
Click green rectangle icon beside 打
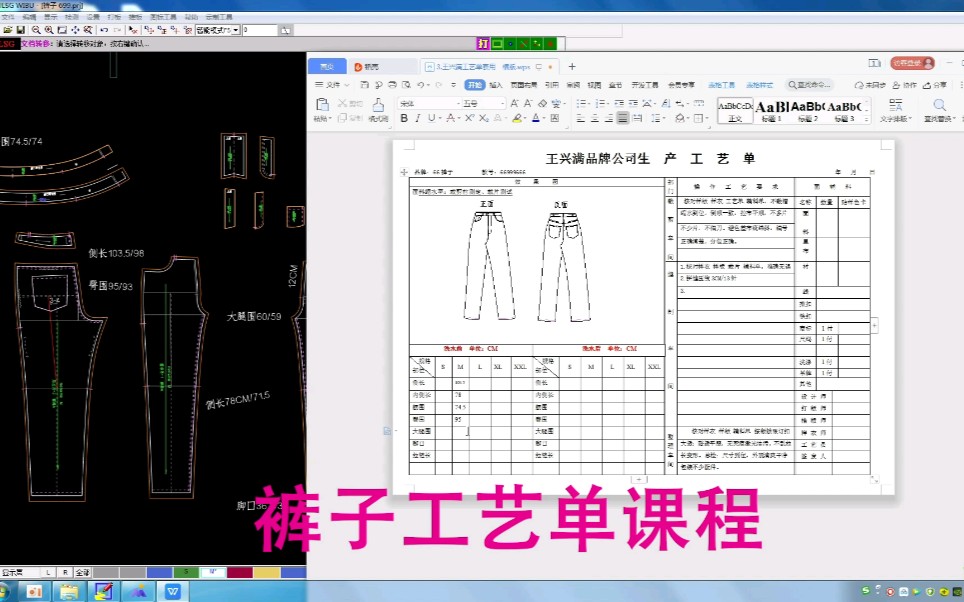(497, 44)
